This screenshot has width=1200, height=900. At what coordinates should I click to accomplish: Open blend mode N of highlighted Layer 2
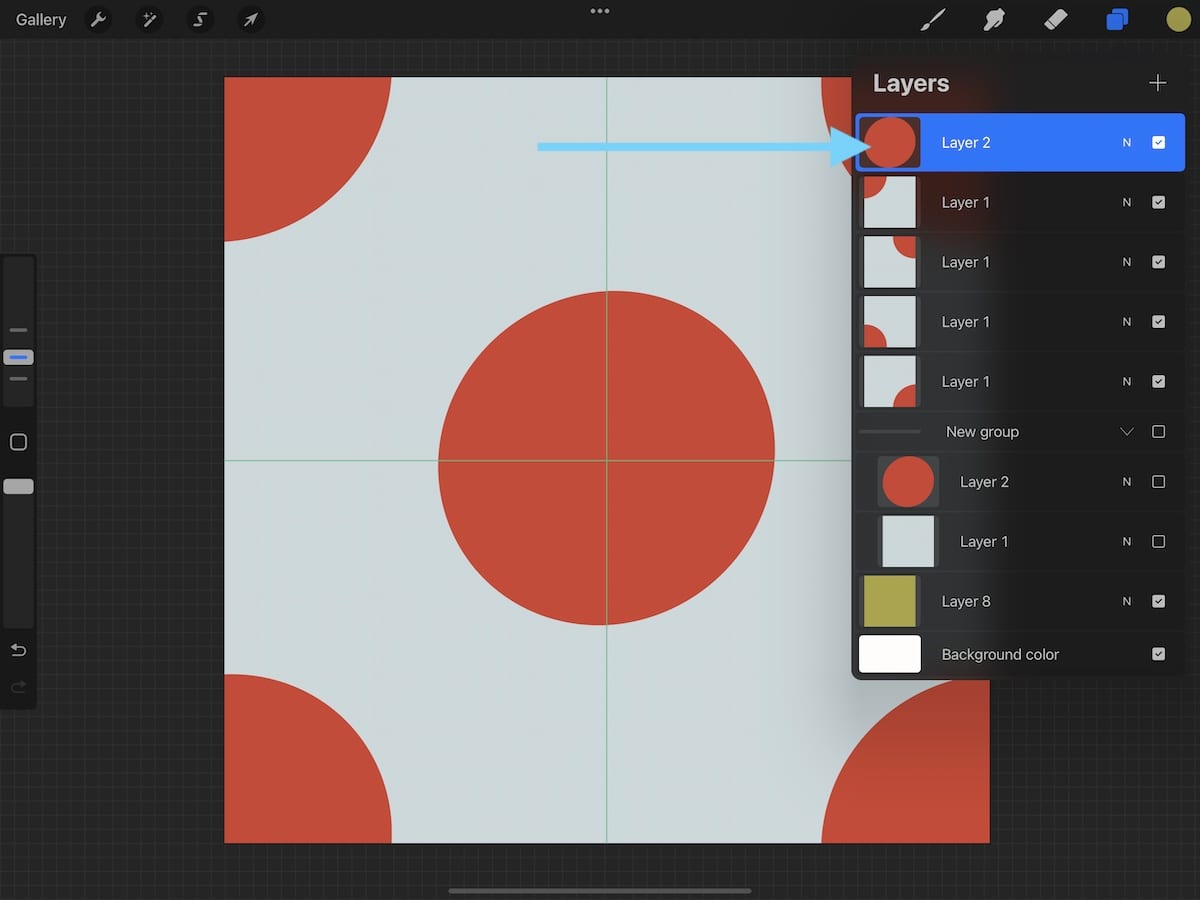click(x=1127, y=142)
